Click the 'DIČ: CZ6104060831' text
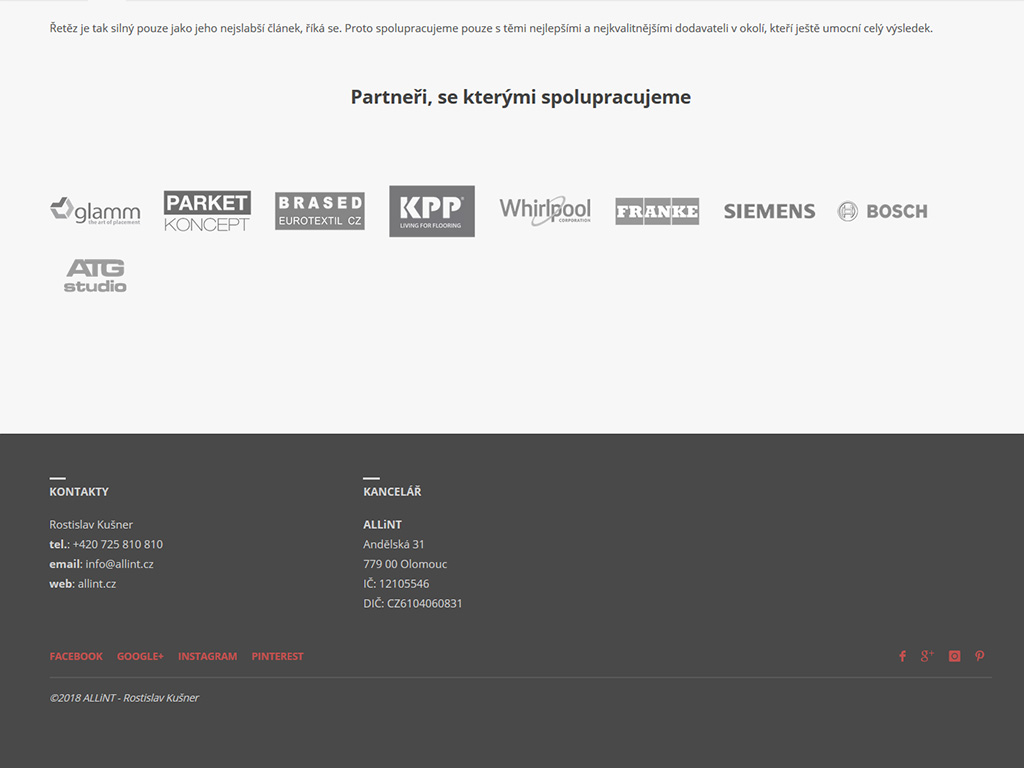The image size is (1024, 768). click(413, 603)
